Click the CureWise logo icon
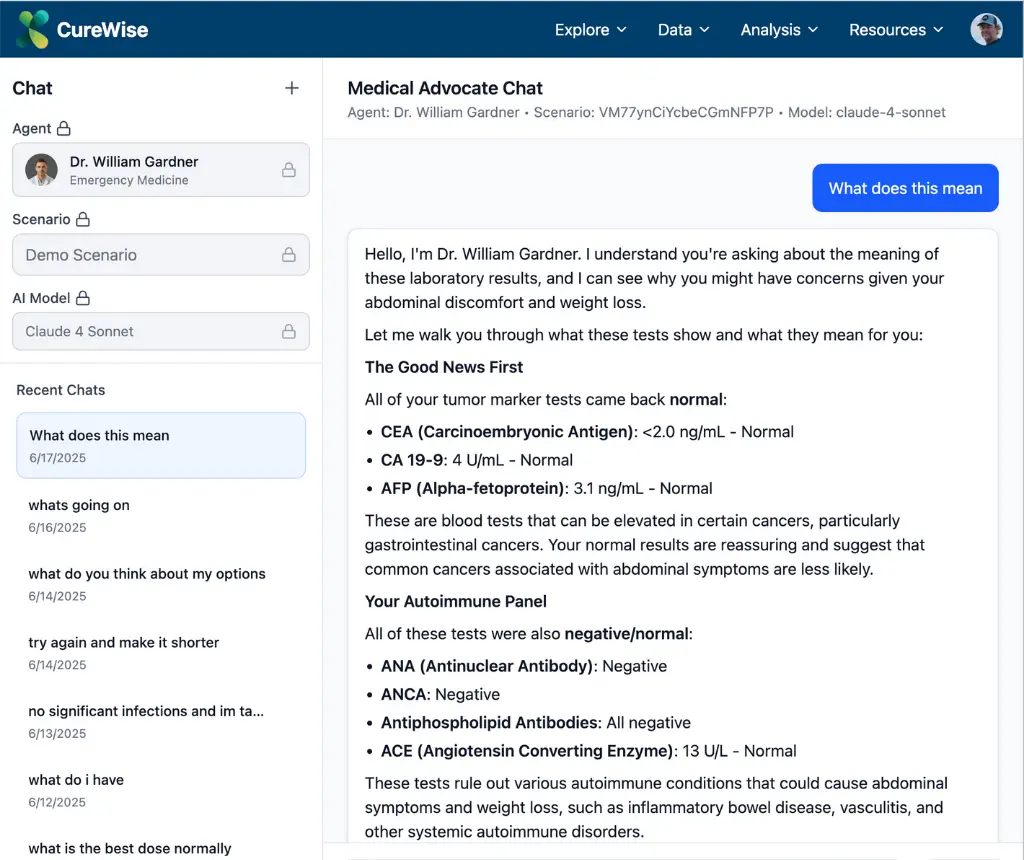The width and height of the screenshot is (1024, 860). tap(32, 29)
